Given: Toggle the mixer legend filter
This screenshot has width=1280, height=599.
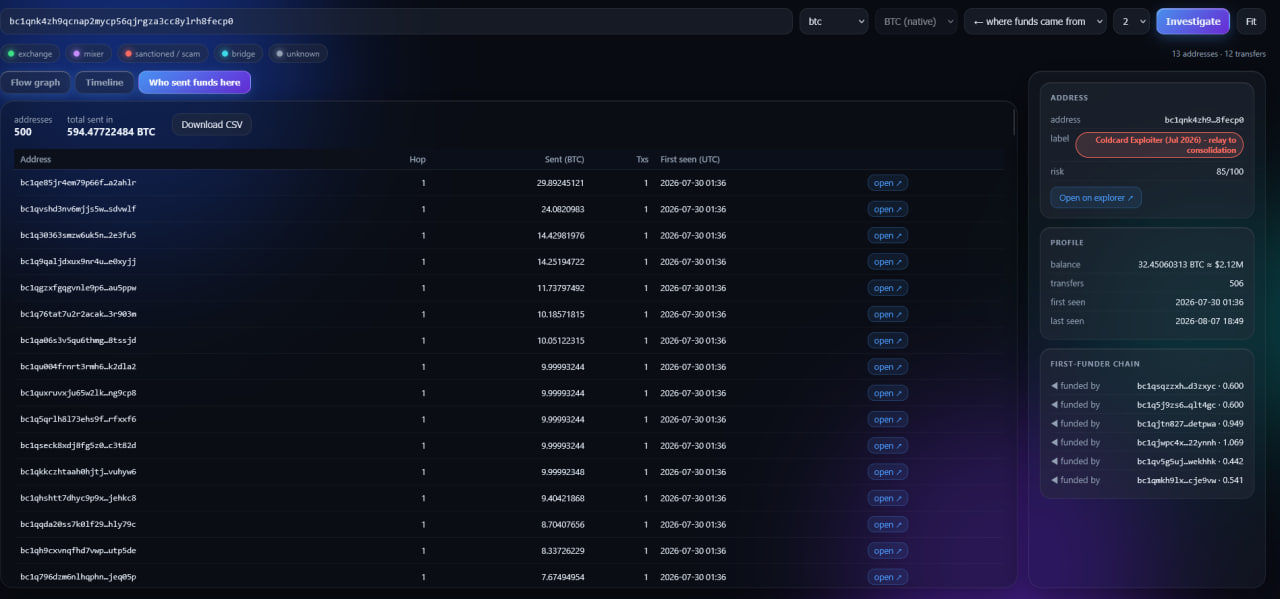Looking at the screenshot, I should click(x=88, y=54).
